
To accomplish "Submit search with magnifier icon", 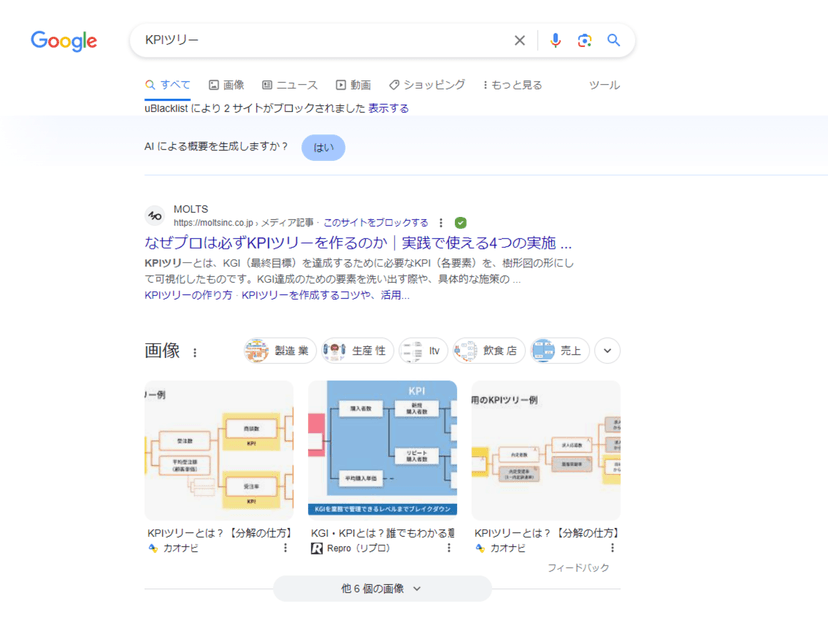I will [613, 40].
